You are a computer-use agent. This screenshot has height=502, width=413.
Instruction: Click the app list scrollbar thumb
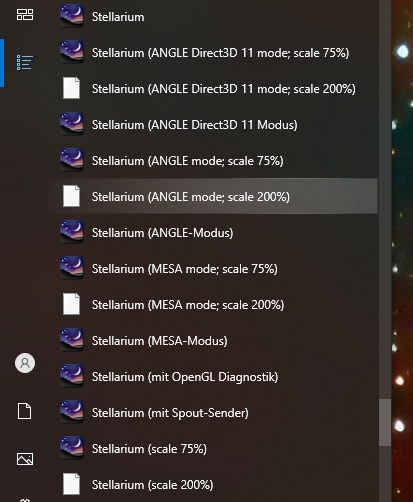click(x=385, y=422)
